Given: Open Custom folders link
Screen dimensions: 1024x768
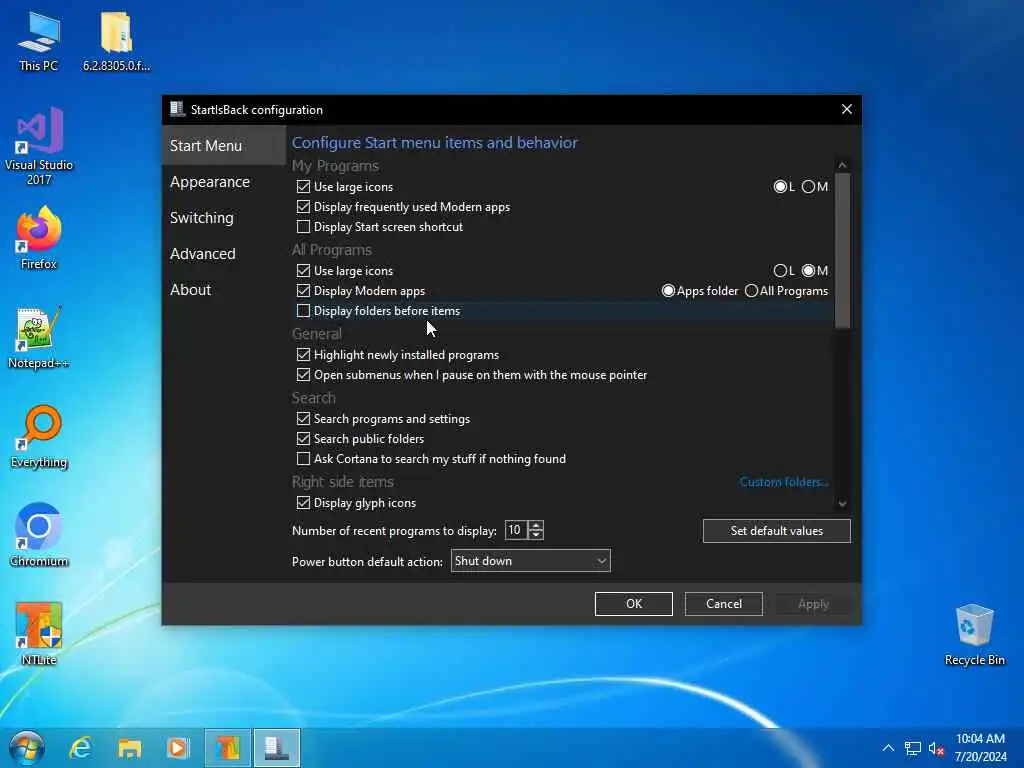Looking at the screenshot, I should tap(784, 482).
